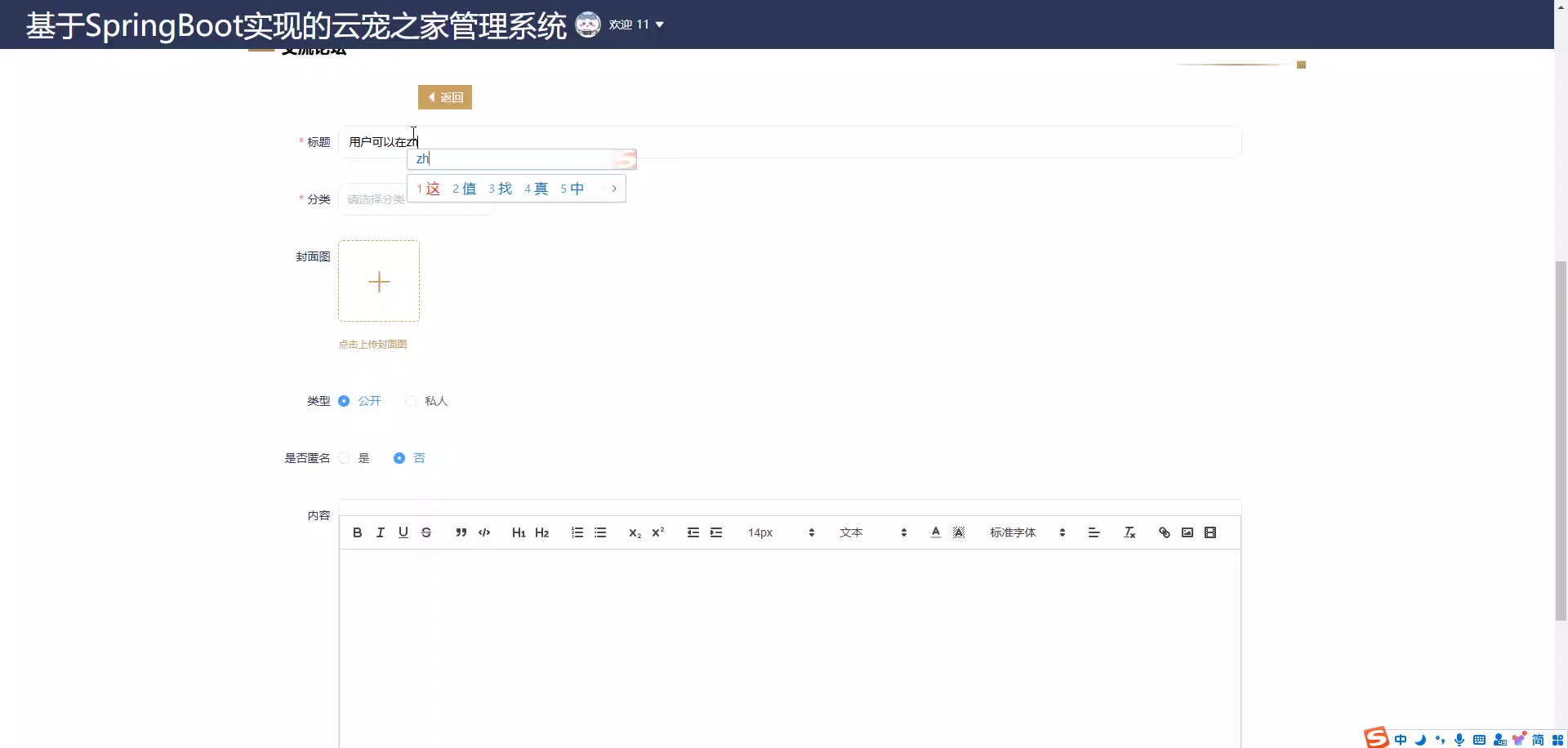1568x748 pixels.
Task: Apply strikethrough in the editor toolbar
Action: click(425, 532)
